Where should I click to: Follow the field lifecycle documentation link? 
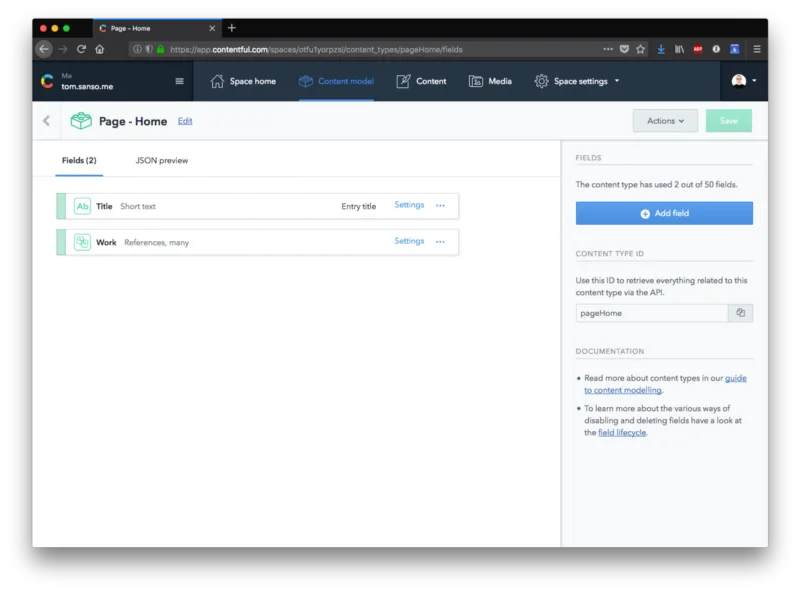point(621,432)
